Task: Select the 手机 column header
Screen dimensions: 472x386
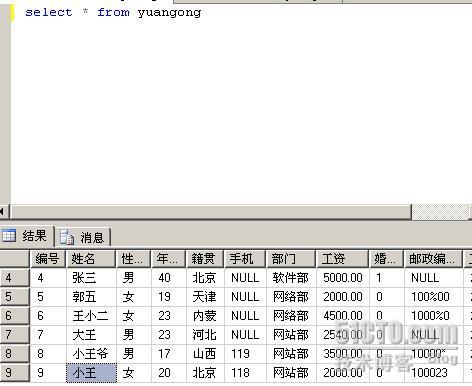Action: (245, 259)
